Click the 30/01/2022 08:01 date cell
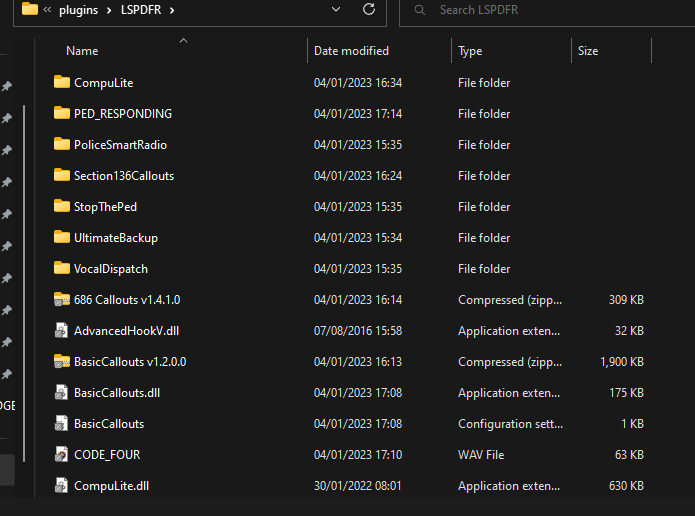The height and width of the screenshot is (516, 695). 357,486
